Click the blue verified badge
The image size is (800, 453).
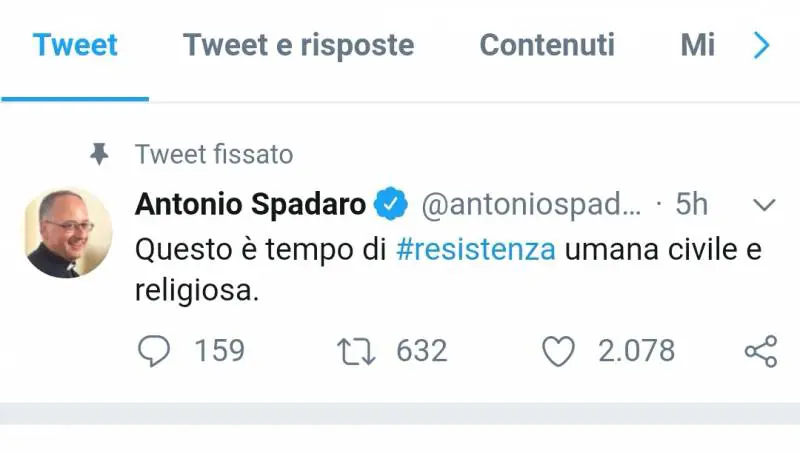click(x=390, y=205)
